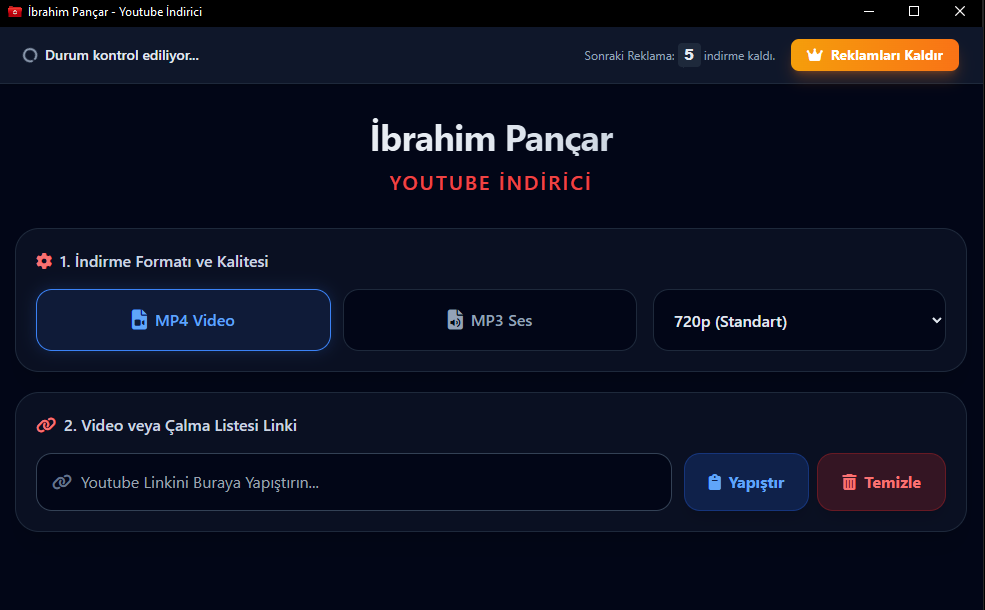
Task: Click the status spinner next to "Durum kontrol ediliyor..."
Action: point(30,56)
